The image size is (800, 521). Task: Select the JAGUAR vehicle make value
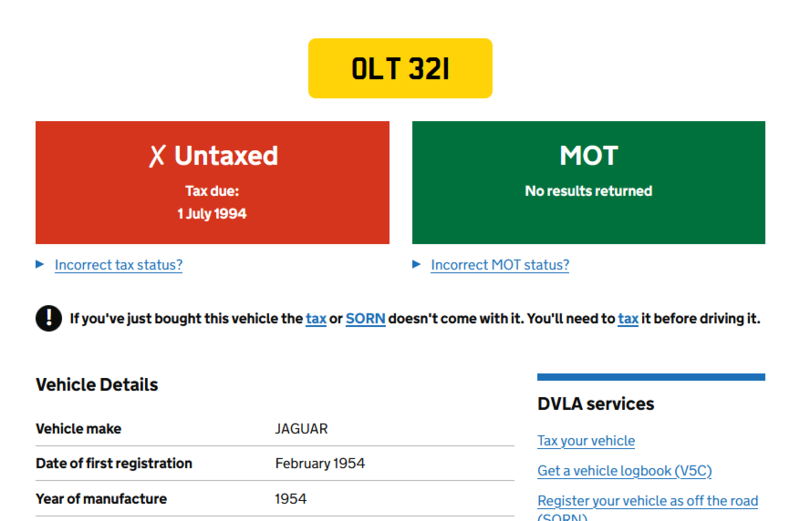(x=301, y=429)
